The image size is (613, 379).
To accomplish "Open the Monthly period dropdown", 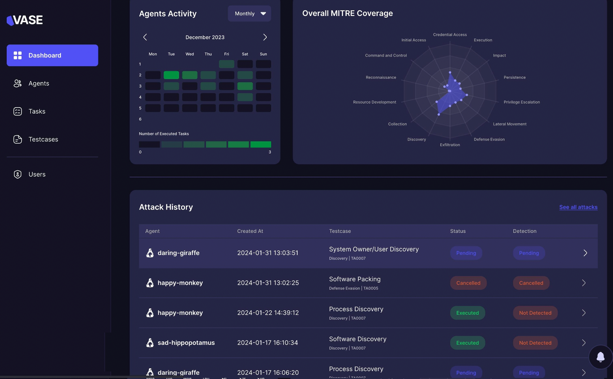I will [249, 14].
